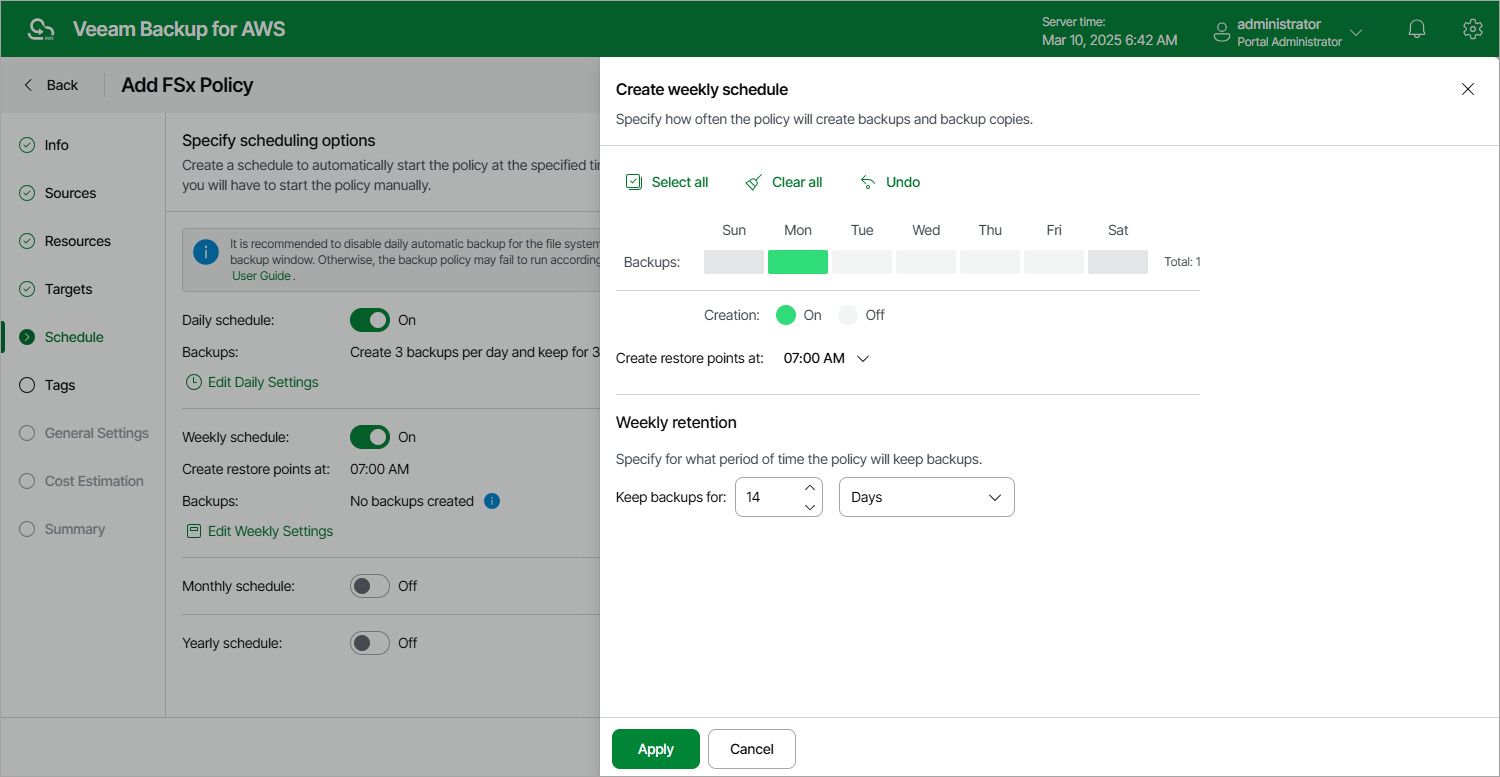
Task: Go to the Targets step
Action: (x=68, y=289)
